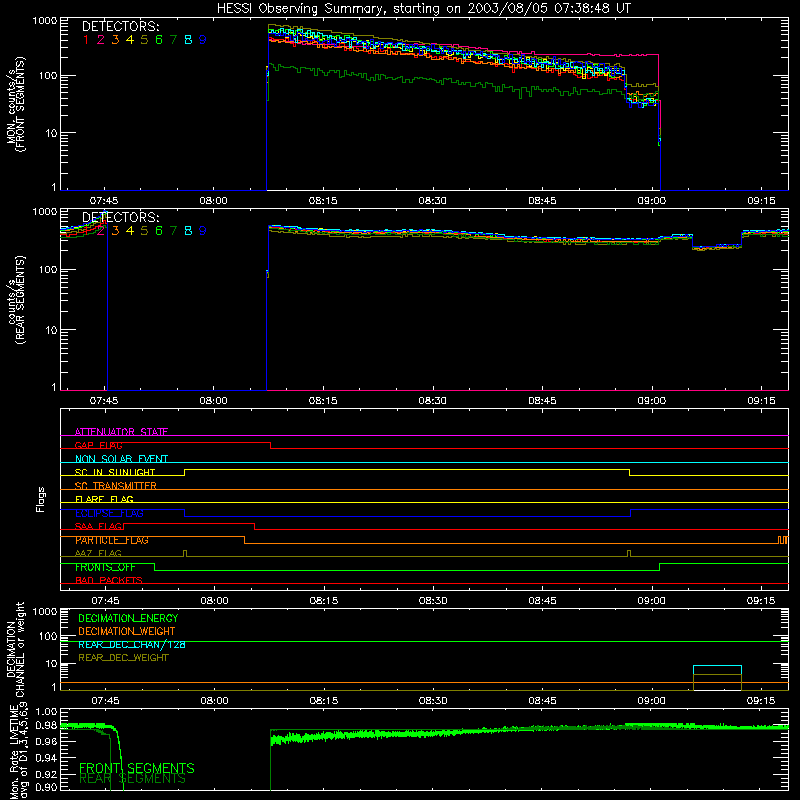Click the DECIMATION CHANNEL or weight axis label

(15, 649)
